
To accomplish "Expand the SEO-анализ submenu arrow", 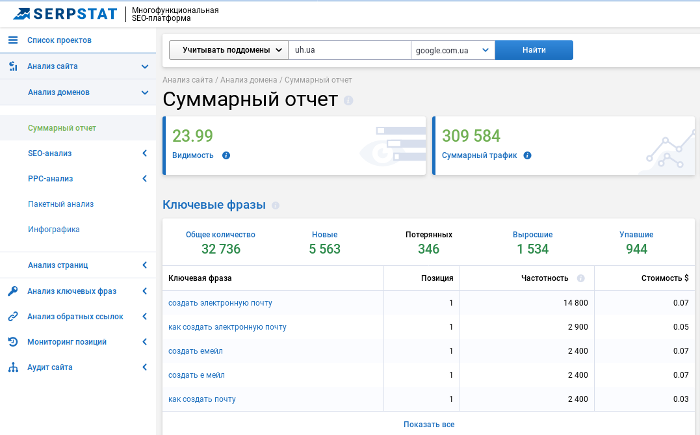I will pos(145,153).
